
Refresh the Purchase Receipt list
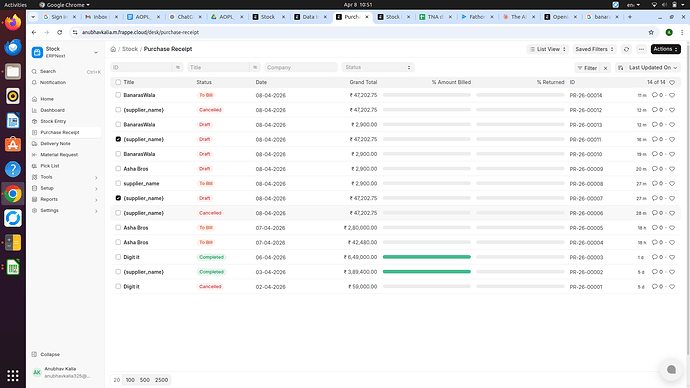click(627, 49)
